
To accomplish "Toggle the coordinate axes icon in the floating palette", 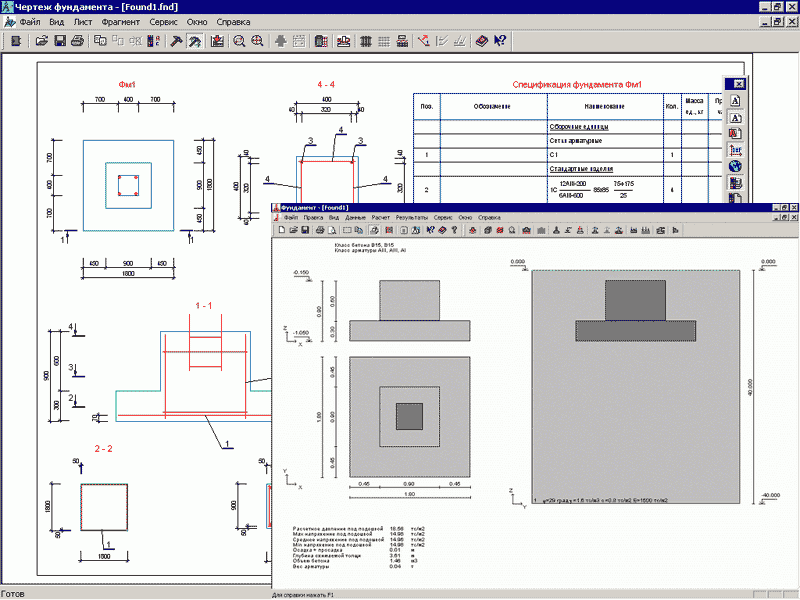I will 735,150.
